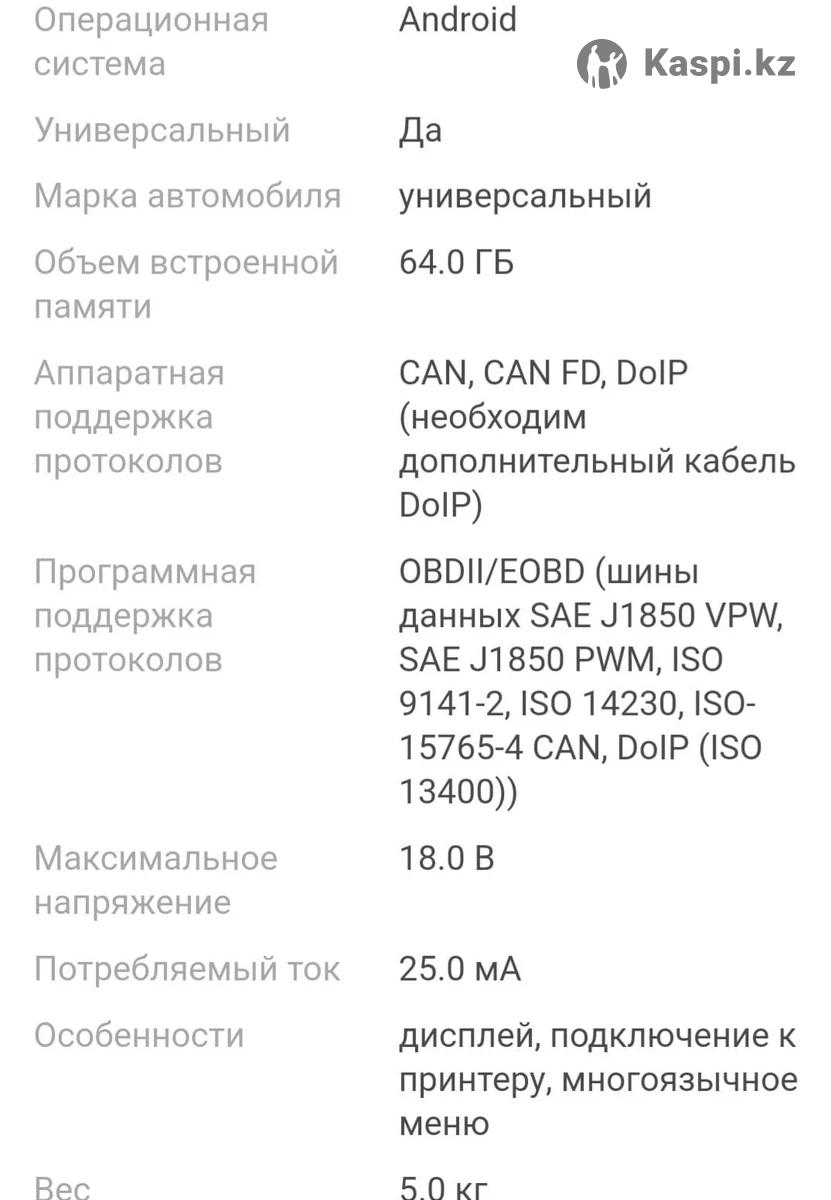Click the Kaspi.kz brand name text
The width and height of the screenshot is (831, 1200).
(x=719, y=64)
